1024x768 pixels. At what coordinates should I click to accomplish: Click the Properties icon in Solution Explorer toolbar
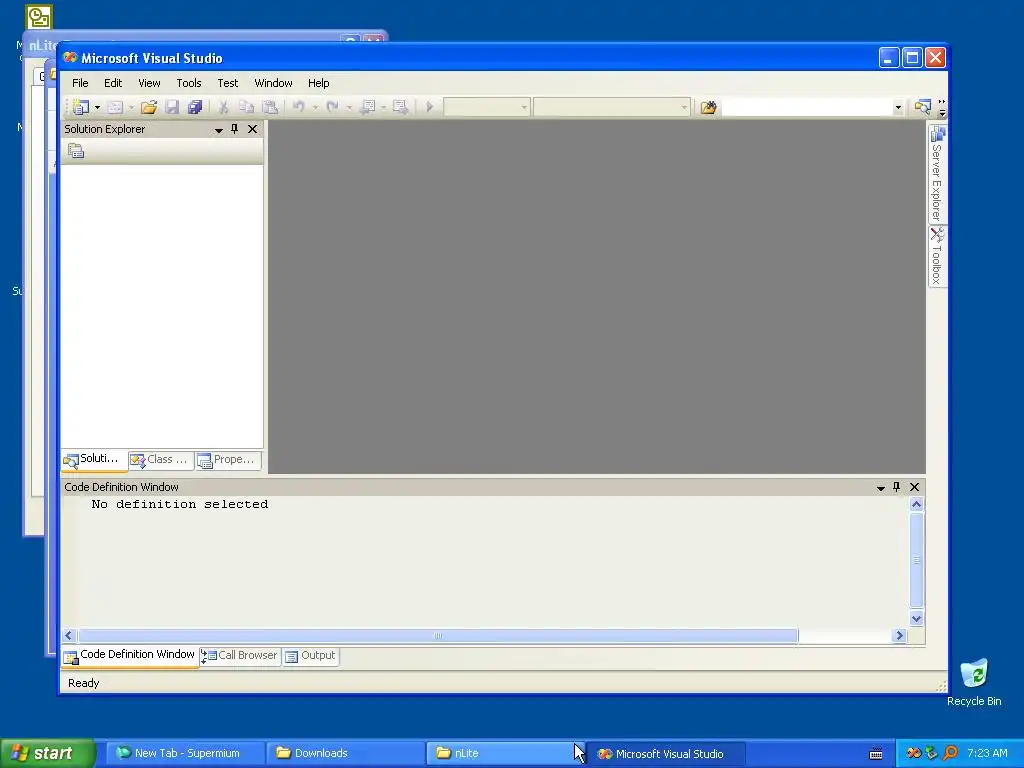point(76,151)
